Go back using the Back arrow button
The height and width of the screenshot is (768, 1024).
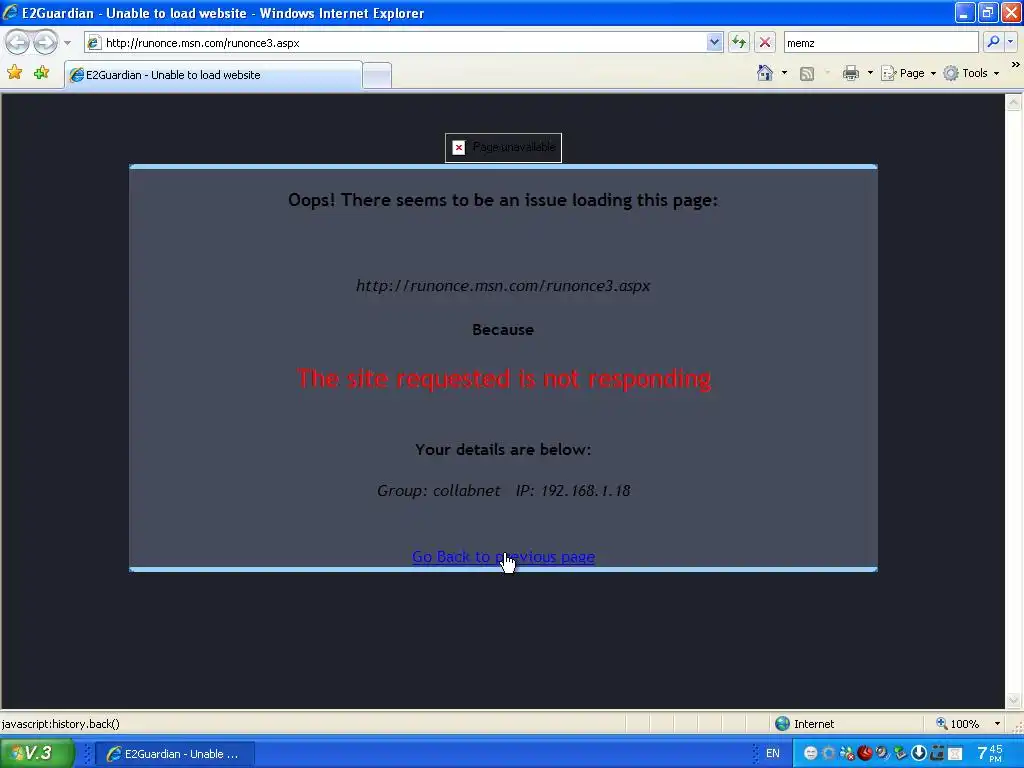tap(18, 42)
